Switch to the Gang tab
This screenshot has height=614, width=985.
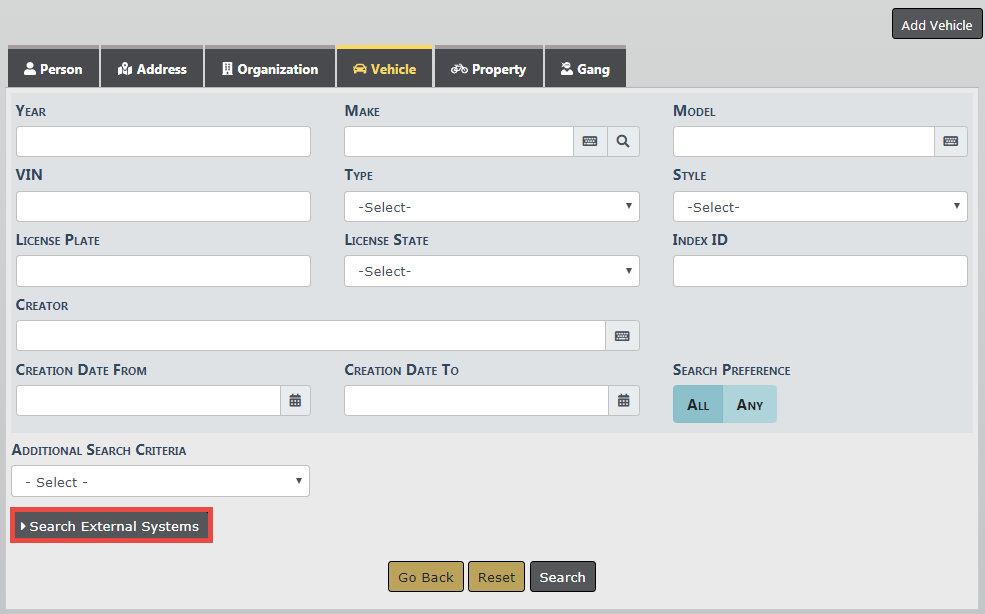point(585,69)
